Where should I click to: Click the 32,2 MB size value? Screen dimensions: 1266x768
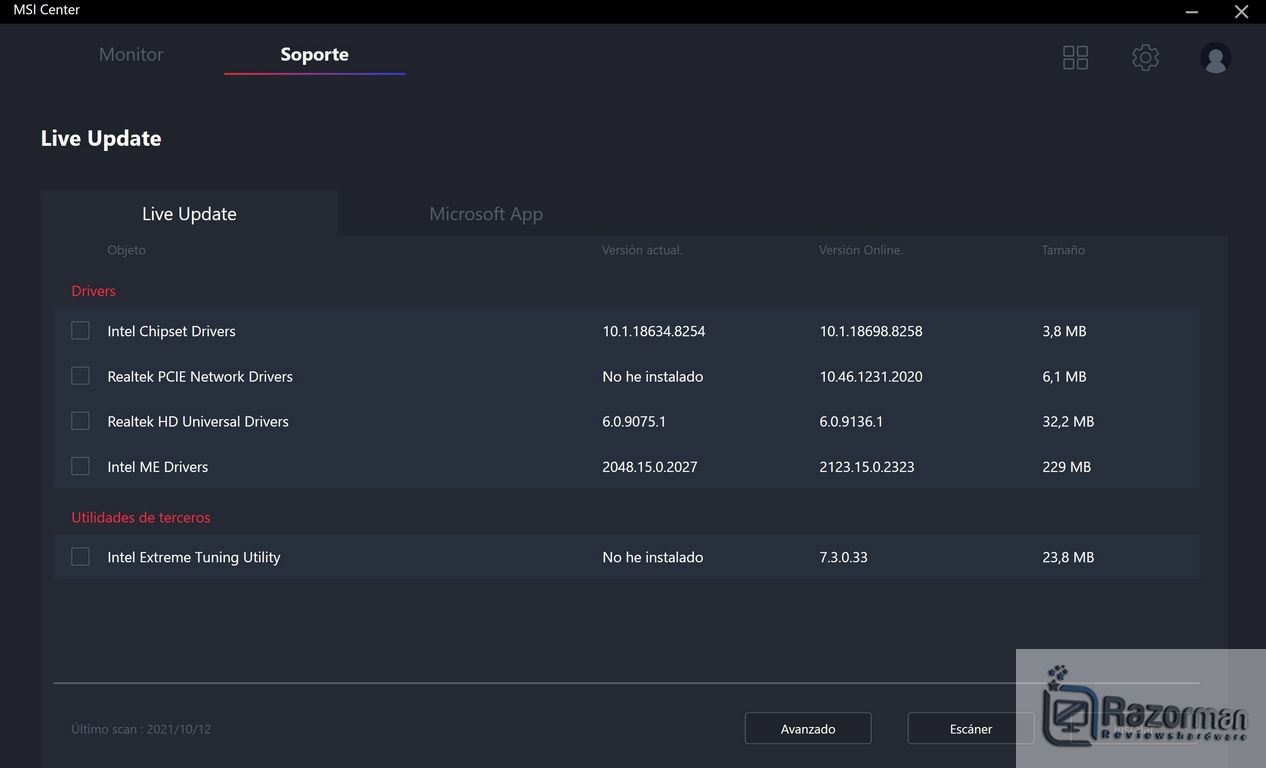coord(1068,422)
